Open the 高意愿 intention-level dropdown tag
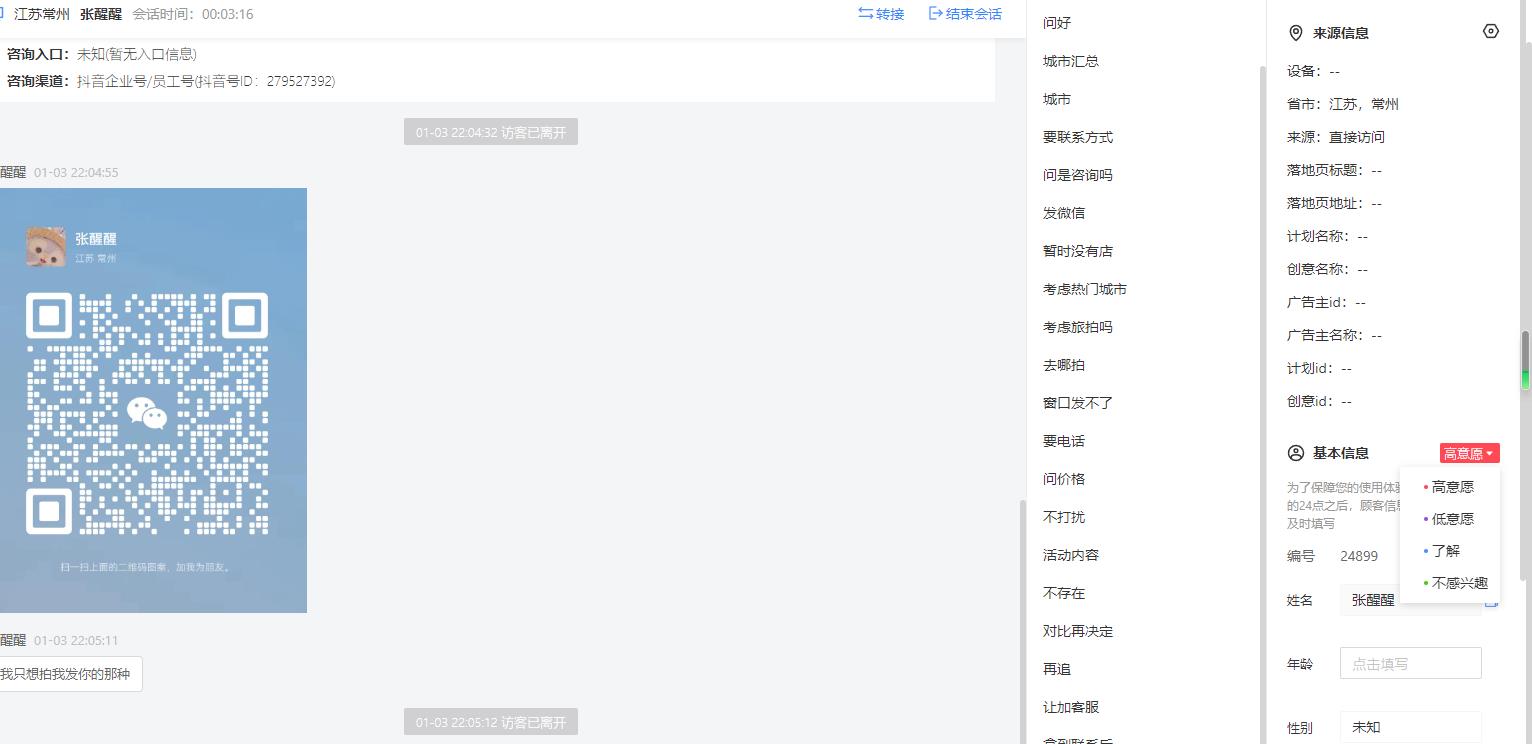This screenshot has height=744, width=1532. pyautogui.click(x=1470, y=453)
